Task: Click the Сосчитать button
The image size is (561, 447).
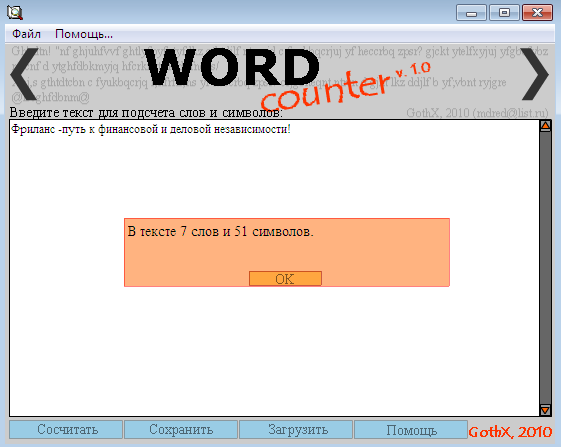Action: [66, 429]
